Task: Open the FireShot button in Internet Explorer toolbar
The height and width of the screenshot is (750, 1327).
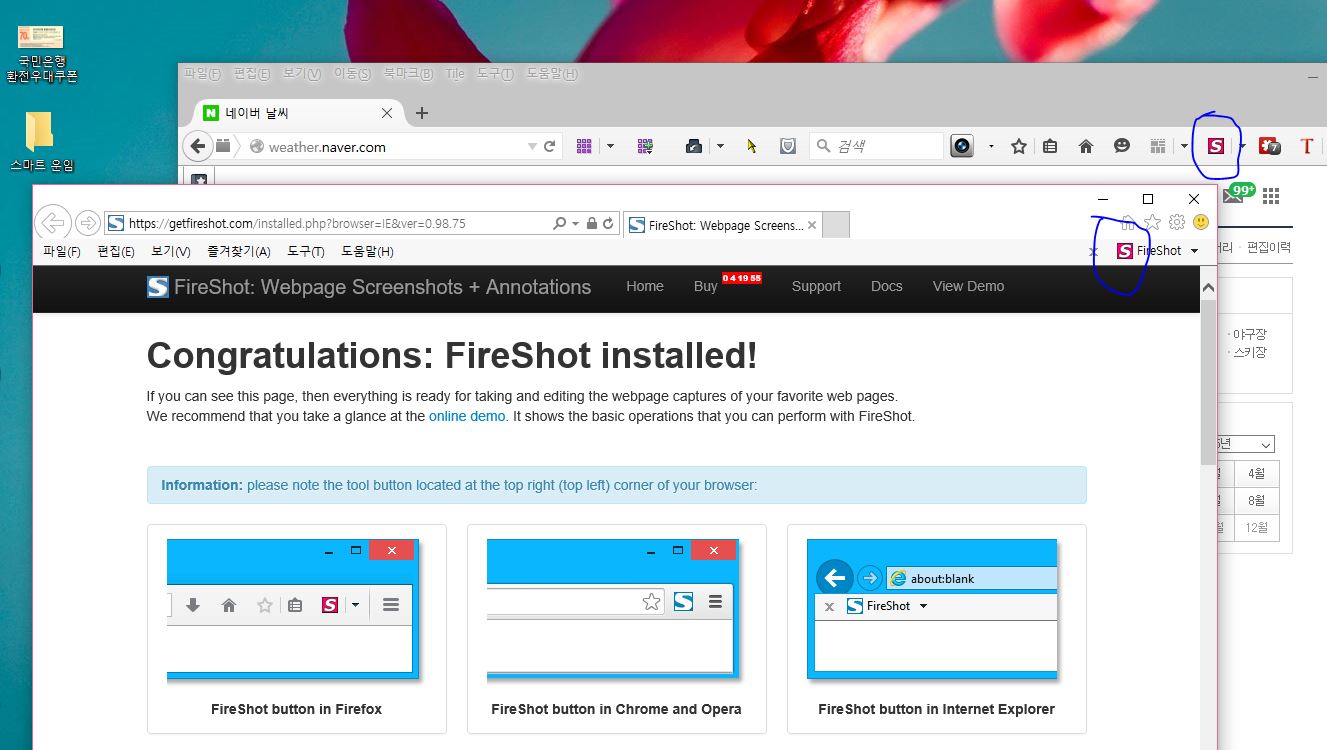Action: click(1149, 251)
